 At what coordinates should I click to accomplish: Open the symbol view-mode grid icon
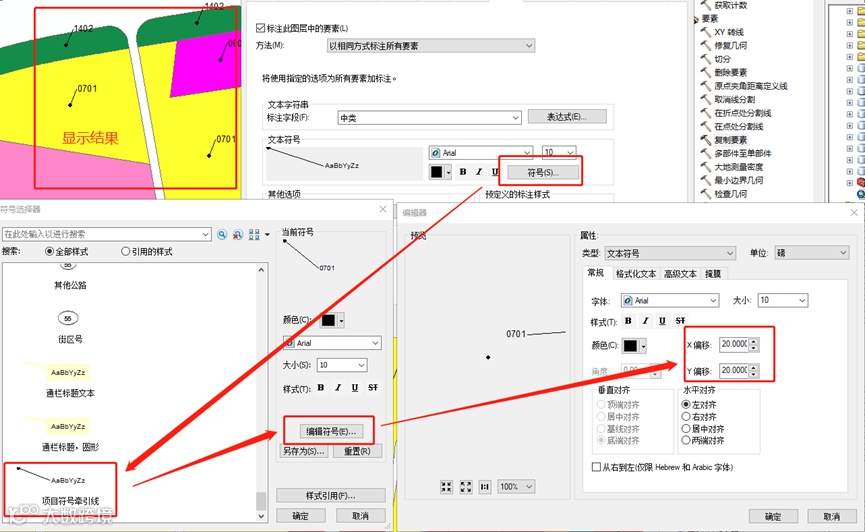pyautogui.click(x=254, y=235)
